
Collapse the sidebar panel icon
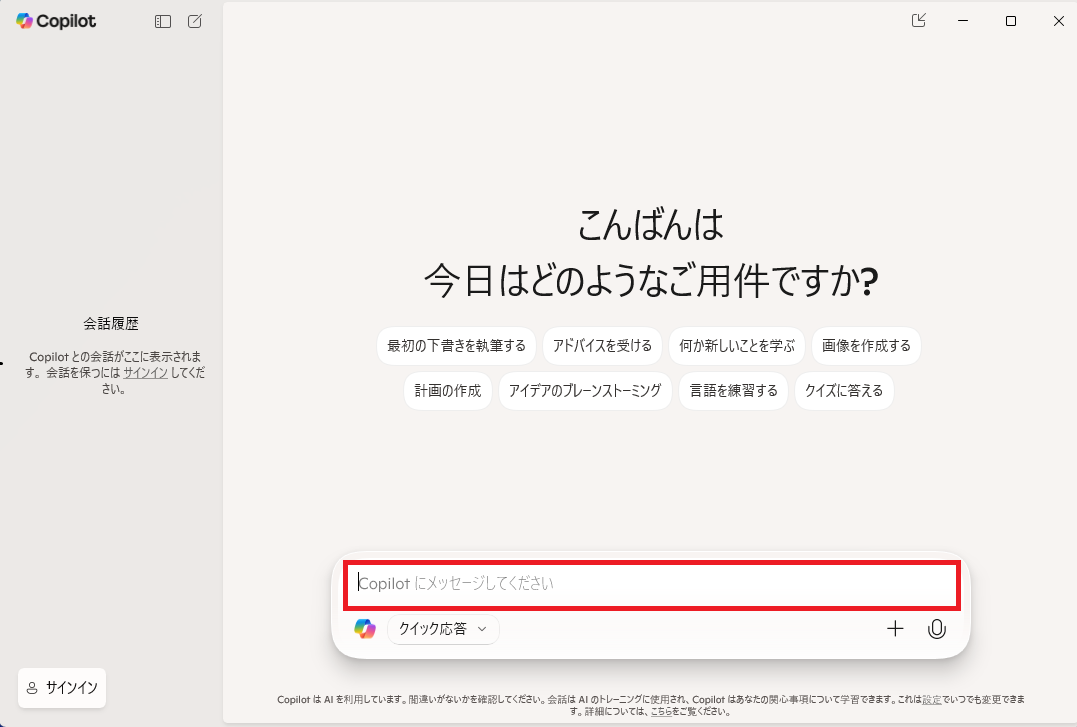click(x=163, y=21)
